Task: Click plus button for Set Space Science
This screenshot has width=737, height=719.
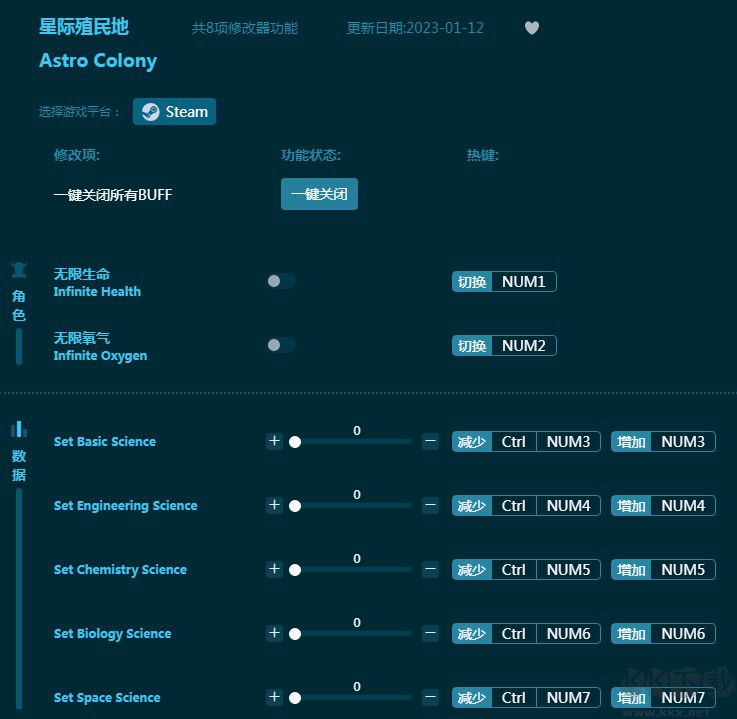Action: 274,696
